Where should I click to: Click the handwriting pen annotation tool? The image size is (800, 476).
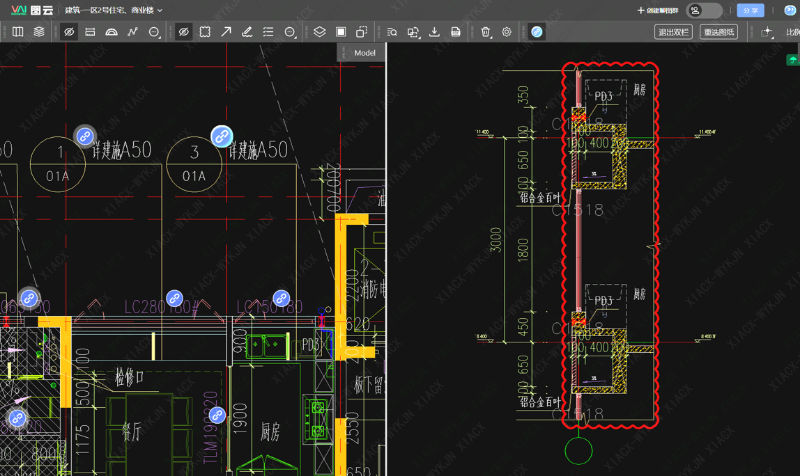(x=247, y=32)
